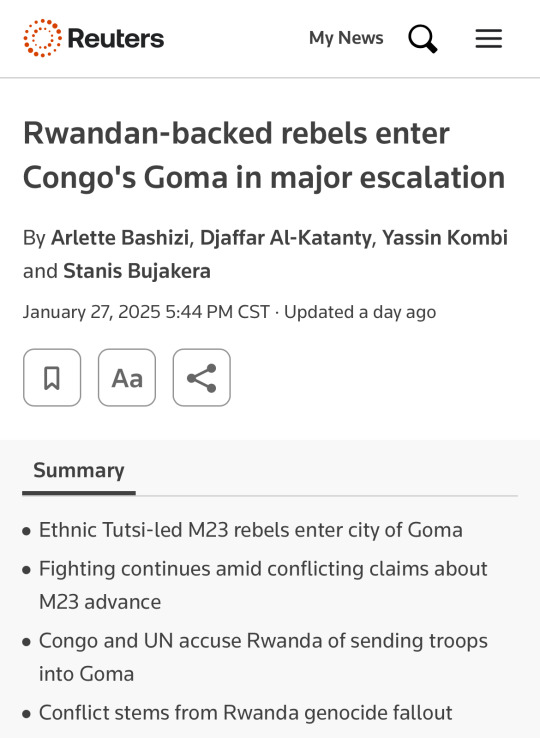The width and height of the screenshot is (540, 738).
Task: Click the 'Fighting continues' summary bullet
Action: (x=263, y=586)
